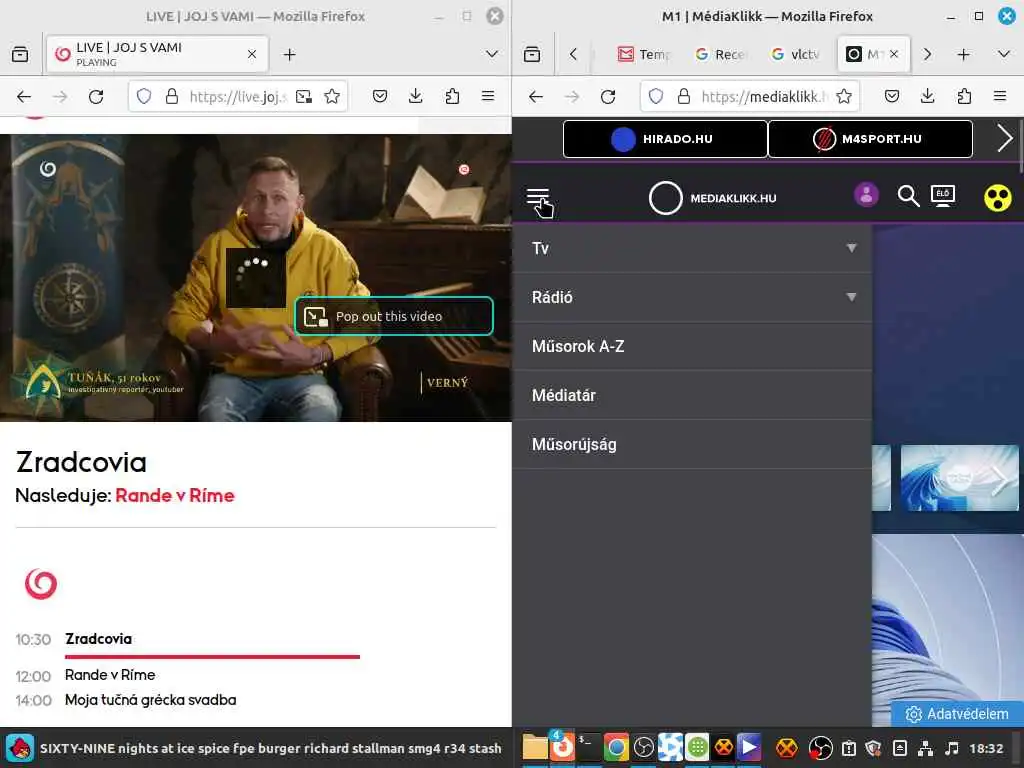This screenshot has height=768, width=1024.
Task: Switch to the Rece Google tab
Action: point(721,54)
